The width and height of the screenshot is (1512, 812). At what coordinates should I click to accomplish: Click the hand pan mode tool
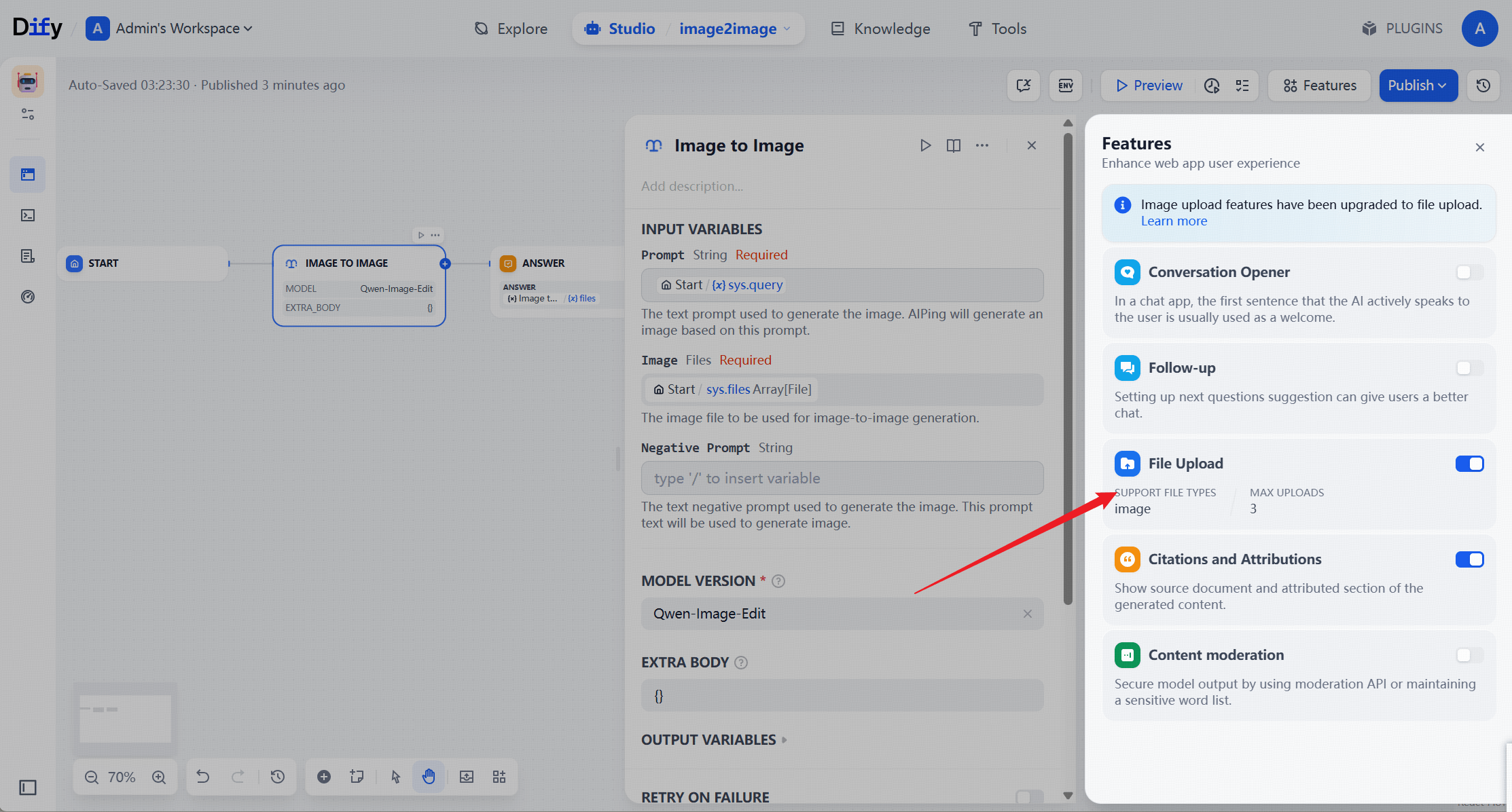[429, 777]
